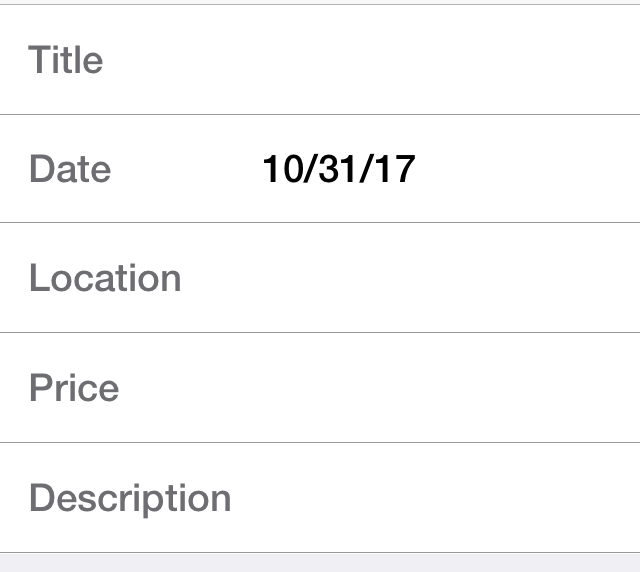This screenshot has height=572, width=640.
Task: Focus the empty Description input field
Action: 449,497
